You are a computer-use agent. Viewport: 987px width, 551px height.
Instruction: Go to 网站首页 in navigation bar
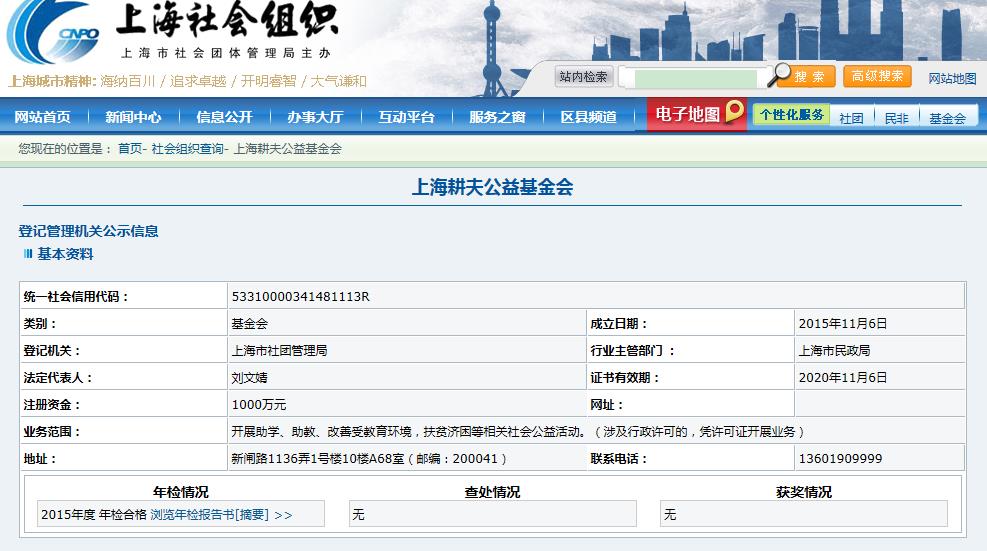point(43,117)
